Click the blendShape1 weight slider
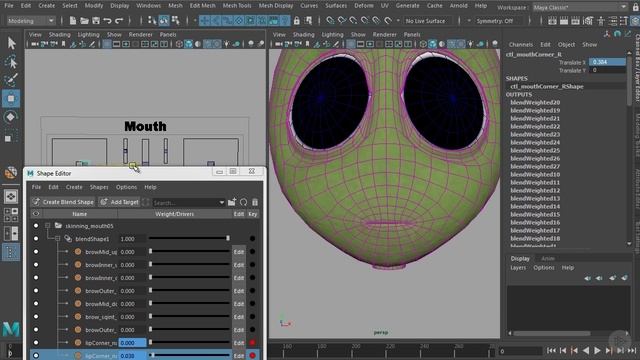 coord(189,238)
